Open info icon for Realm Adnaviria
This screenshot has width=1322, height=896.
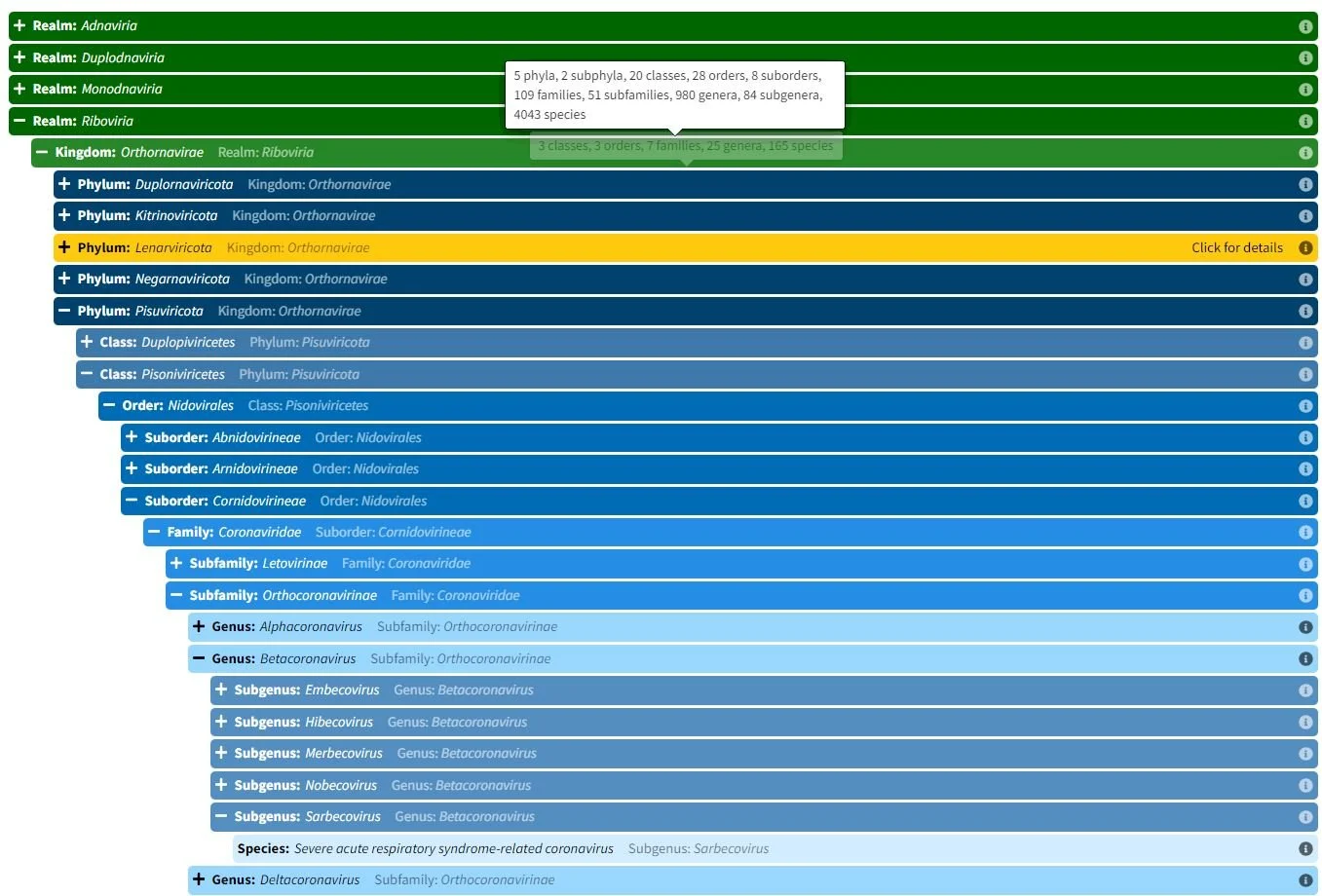[x=1305, y=26]
